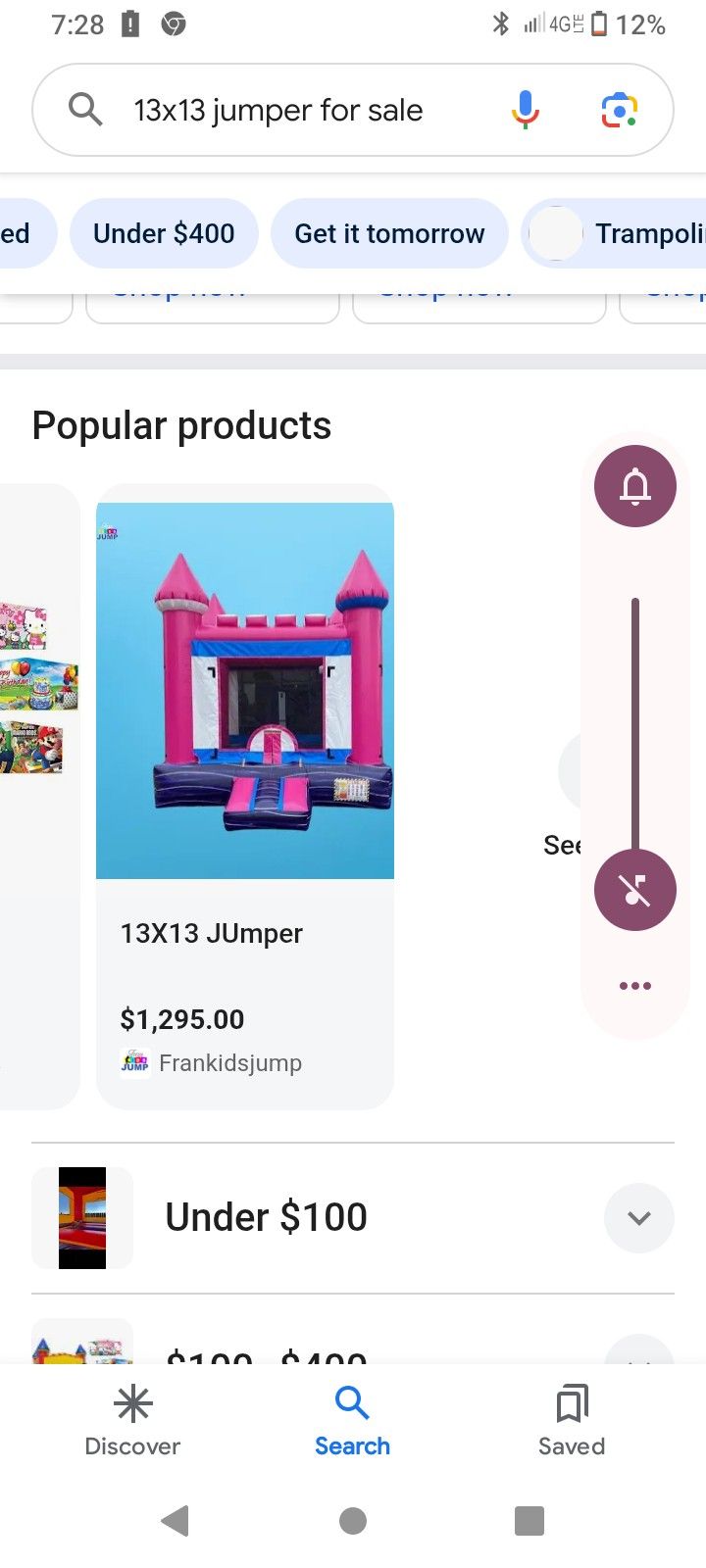Screen dimensions: 706x1568
Task: Tap the pink bounce castle product image
Action: tap(245, 691)
